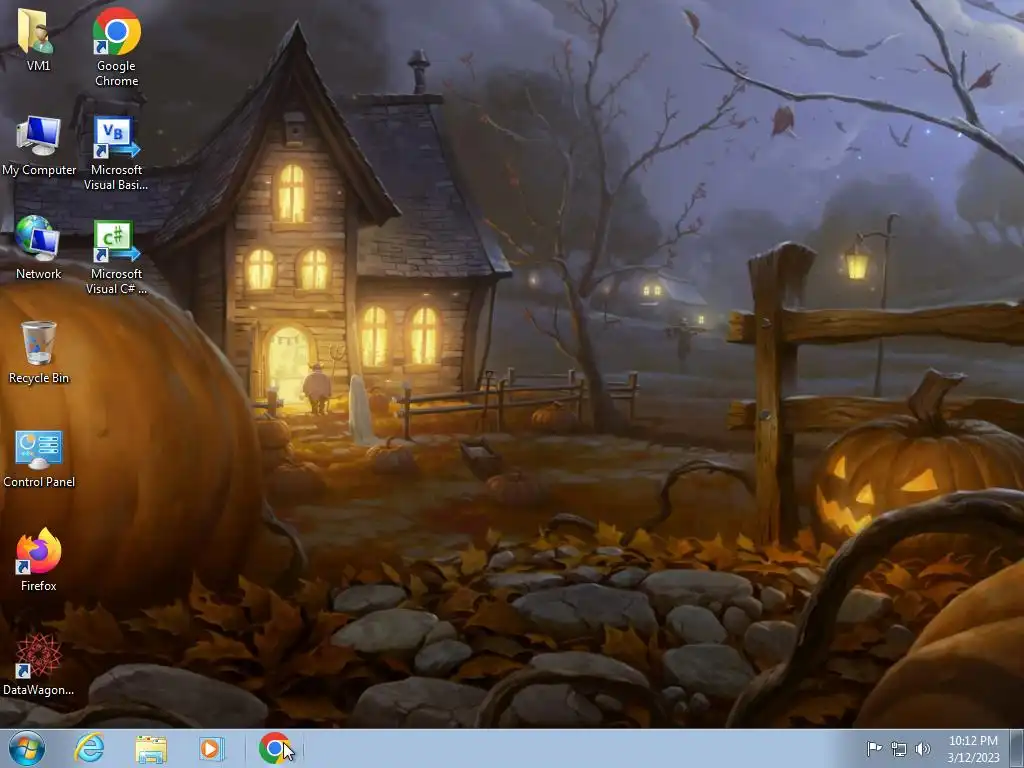Click the 'Microsoft Visual C# ...' label text
This screenshot has width=1024, height=768.
pos(116,281)
